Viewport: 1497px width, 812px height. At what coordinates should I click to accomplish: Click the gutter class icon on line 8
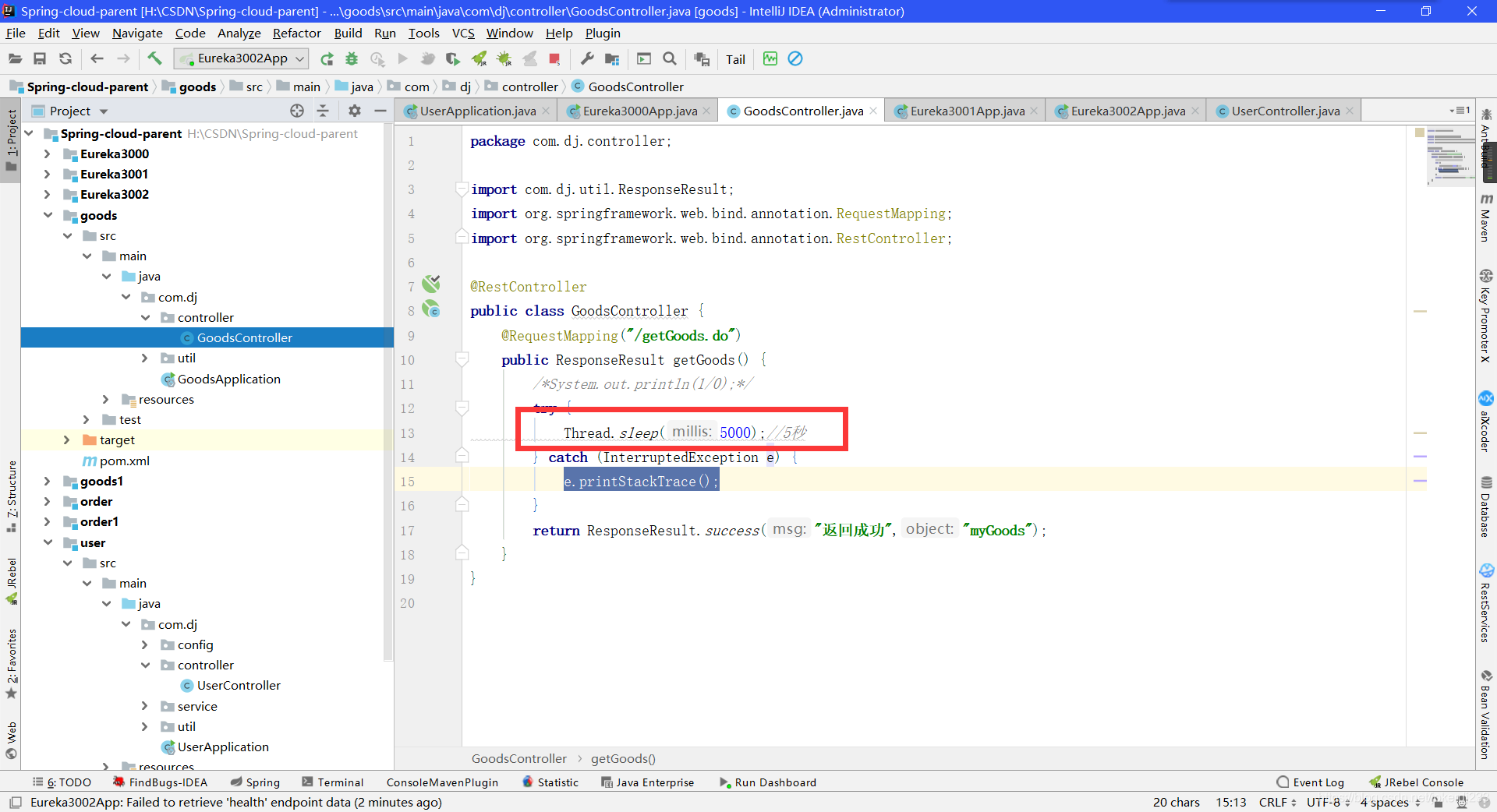pyautogui.click(x=431, y=309)
